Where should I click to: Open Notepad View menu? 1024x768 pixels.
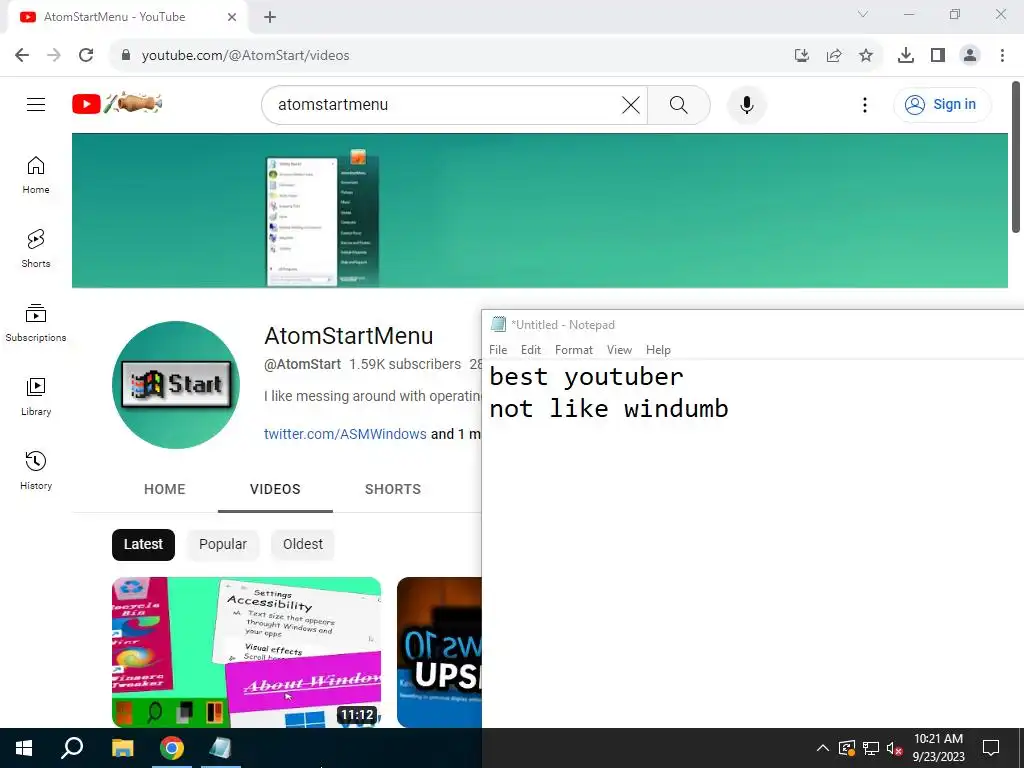point(619,350)
